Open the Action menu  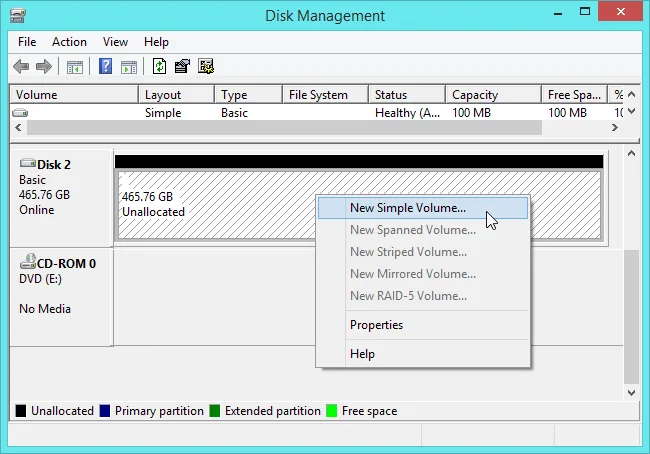69,42
